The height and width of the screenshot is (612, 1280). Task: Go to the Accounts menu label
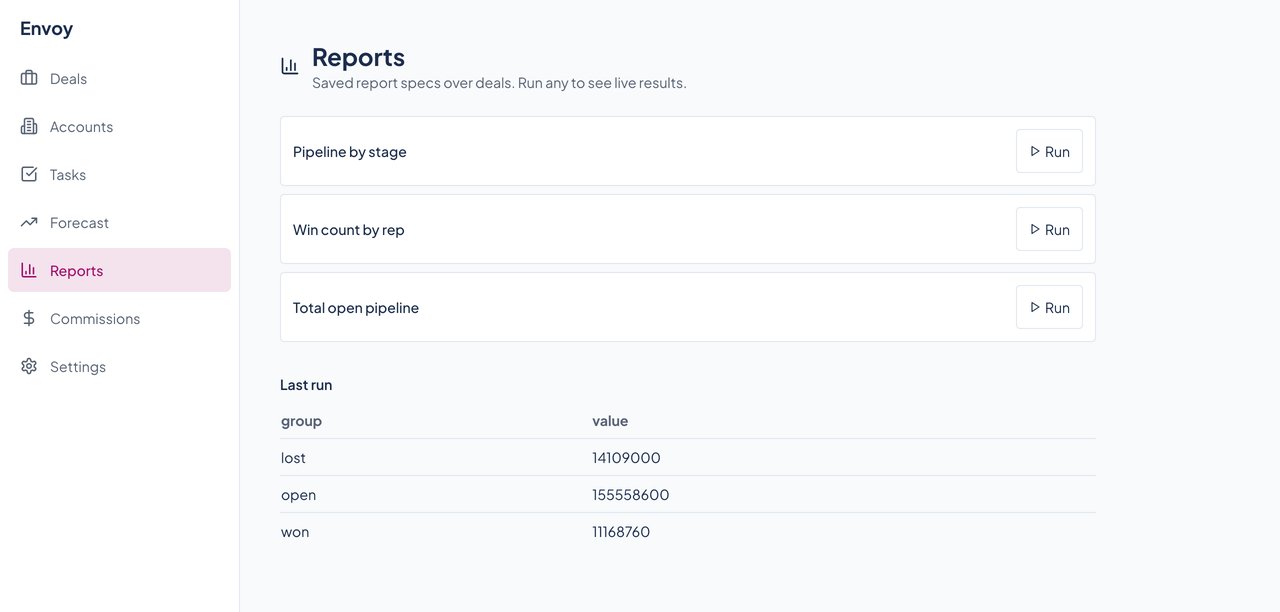click(x=81, y=127)
